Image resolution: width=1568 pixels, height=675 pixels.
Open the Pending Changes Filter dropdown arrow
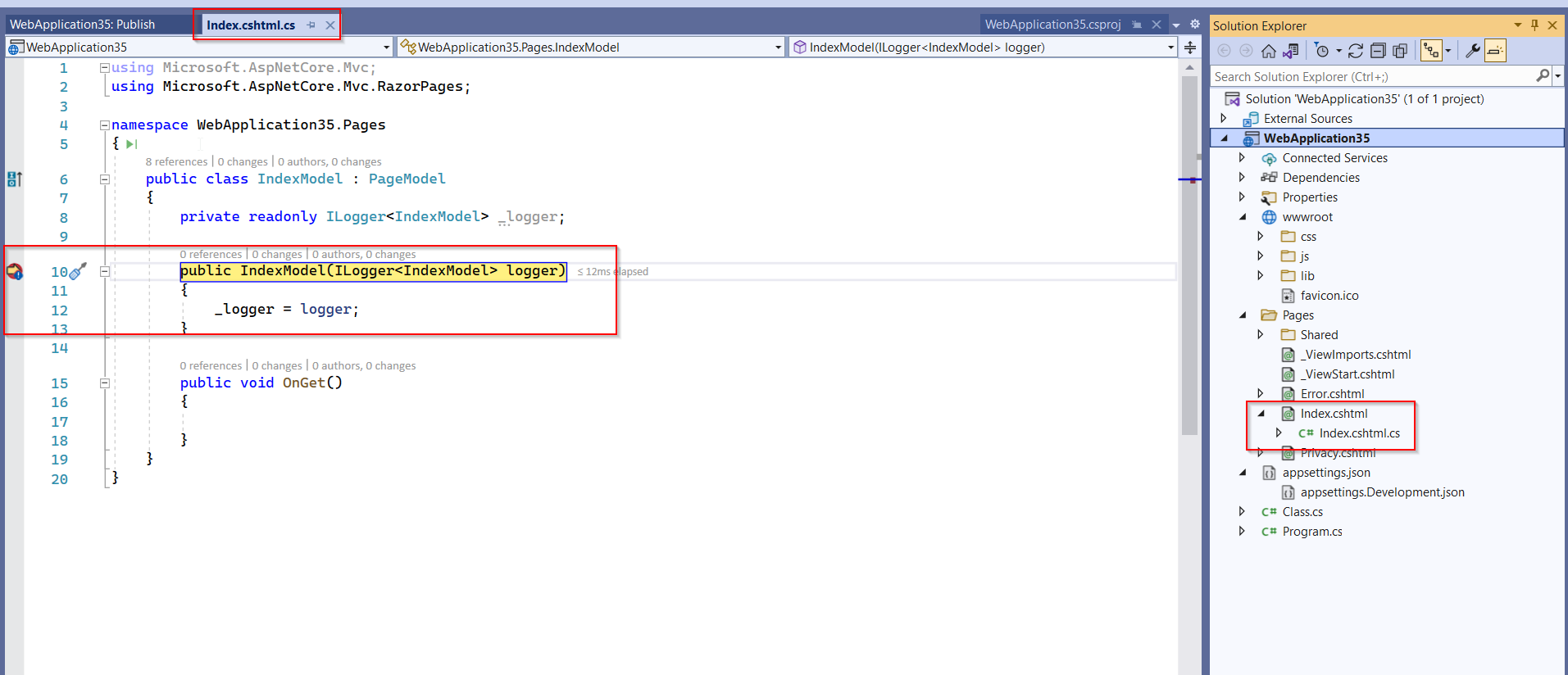[x=1338, y=51]
